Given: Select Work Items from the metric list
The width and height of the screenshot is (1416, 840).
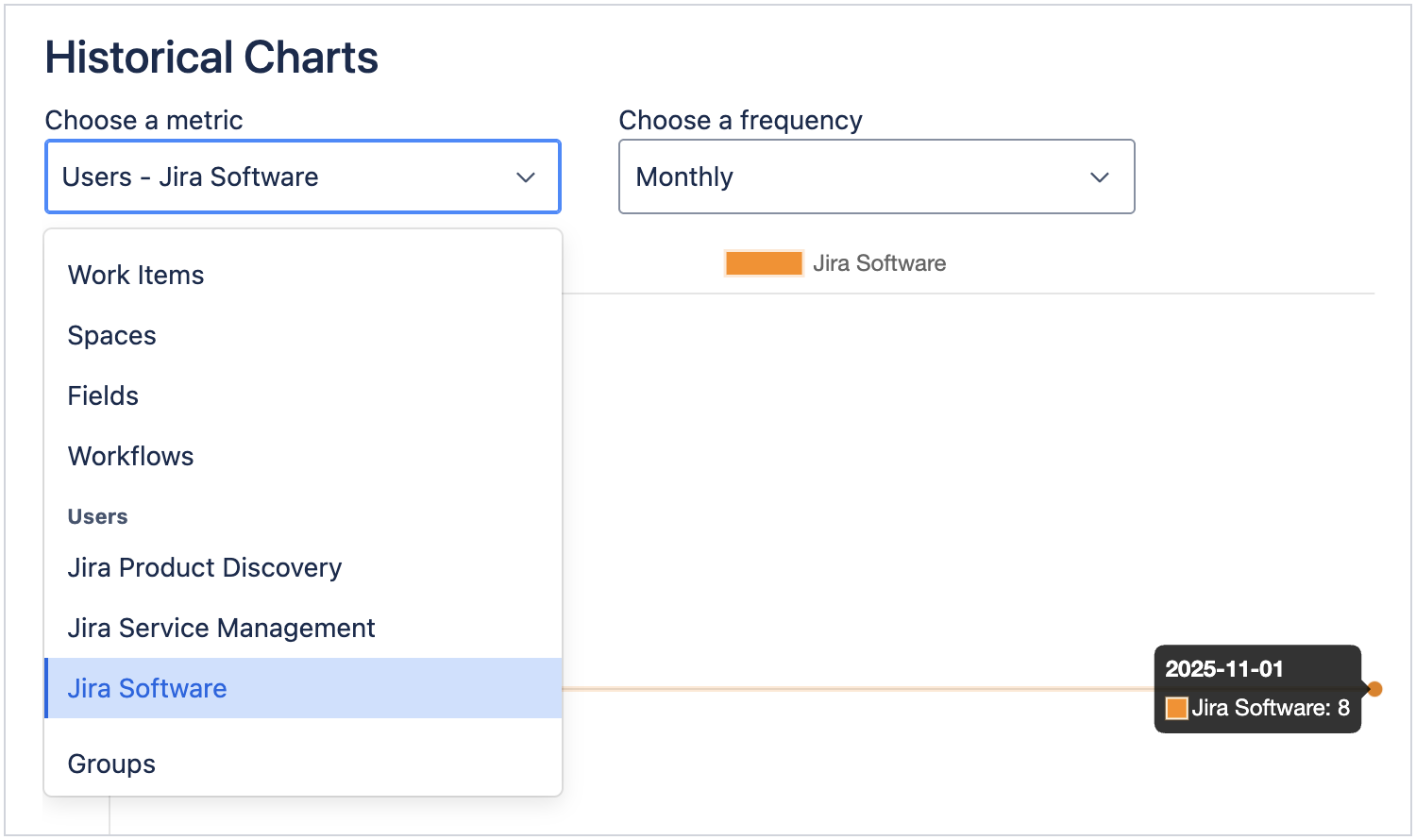Looking at the screenshot, I should coord(136,275).
